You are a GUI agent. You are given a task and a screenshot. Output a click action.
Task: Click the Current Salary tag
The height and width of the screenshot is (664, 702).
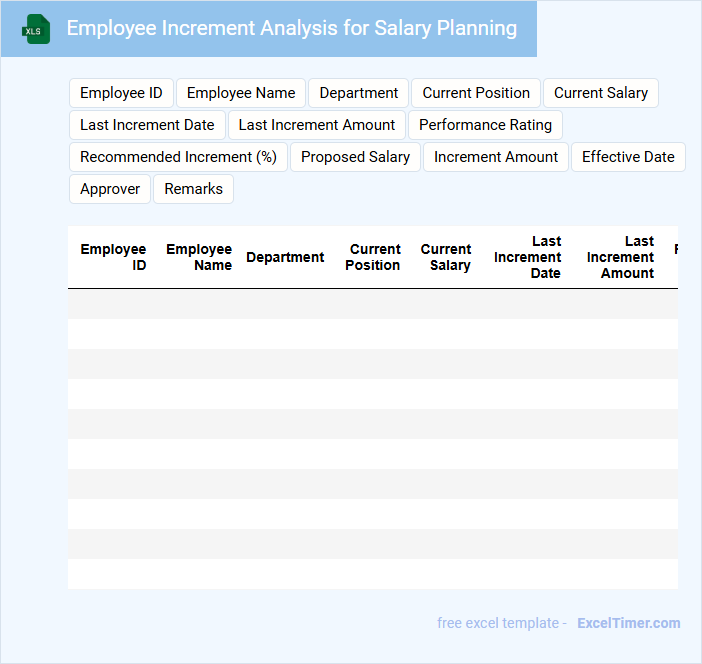point(600,93)
